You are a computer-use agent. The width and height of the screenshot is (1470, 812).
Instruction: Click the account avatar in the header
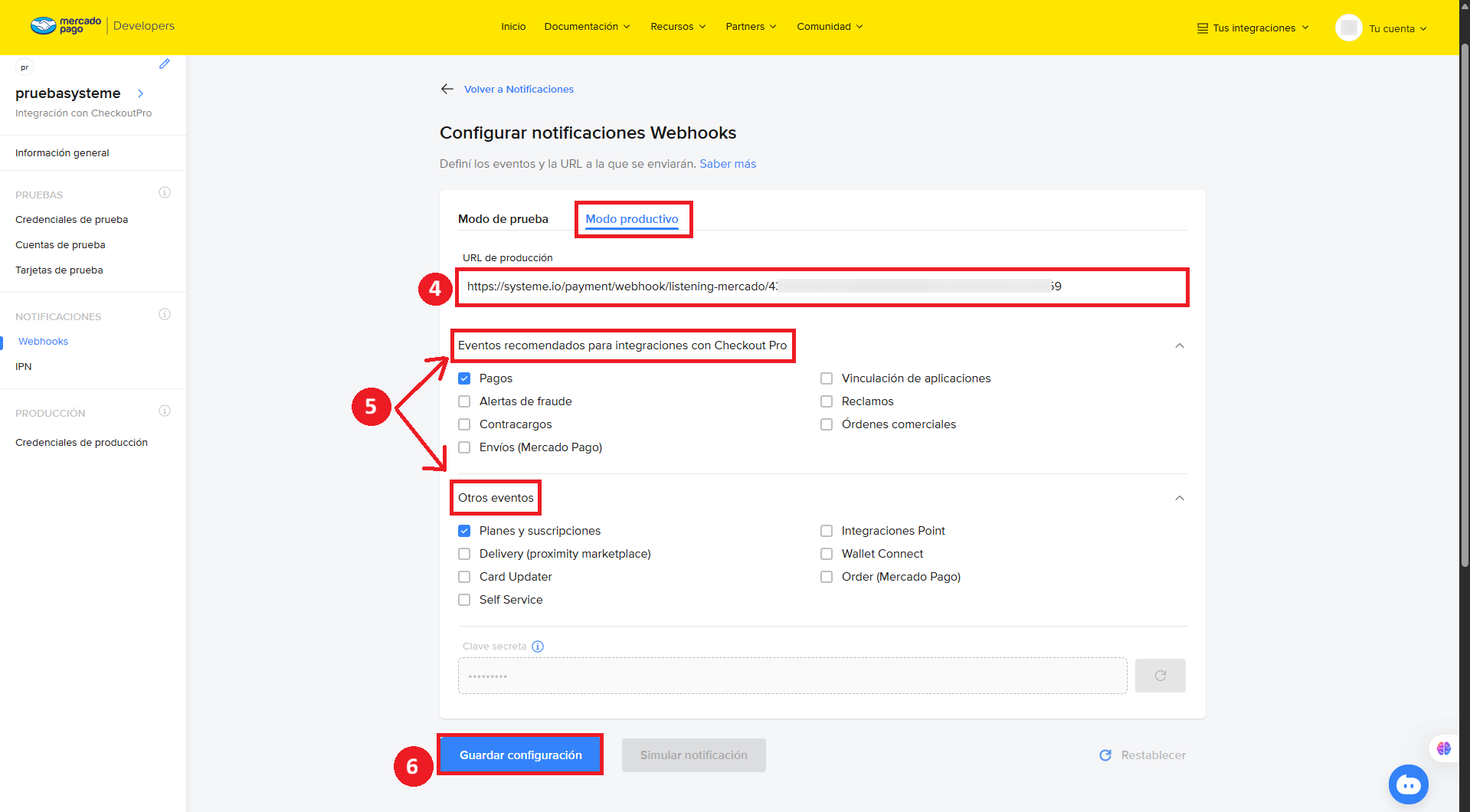tap(1348, 28)
